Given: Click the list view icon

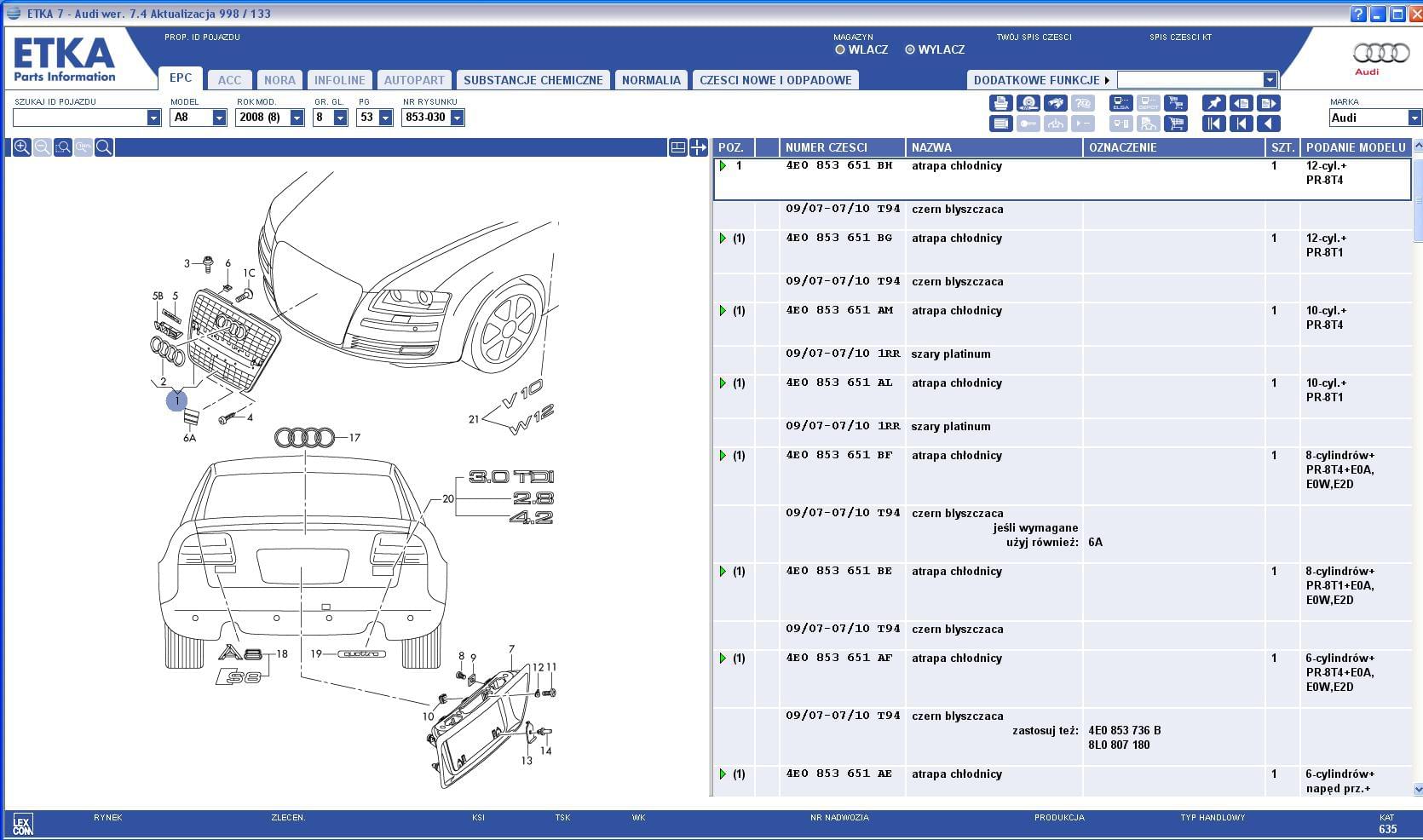Looking at the screenshot, I should (1001, 124).
